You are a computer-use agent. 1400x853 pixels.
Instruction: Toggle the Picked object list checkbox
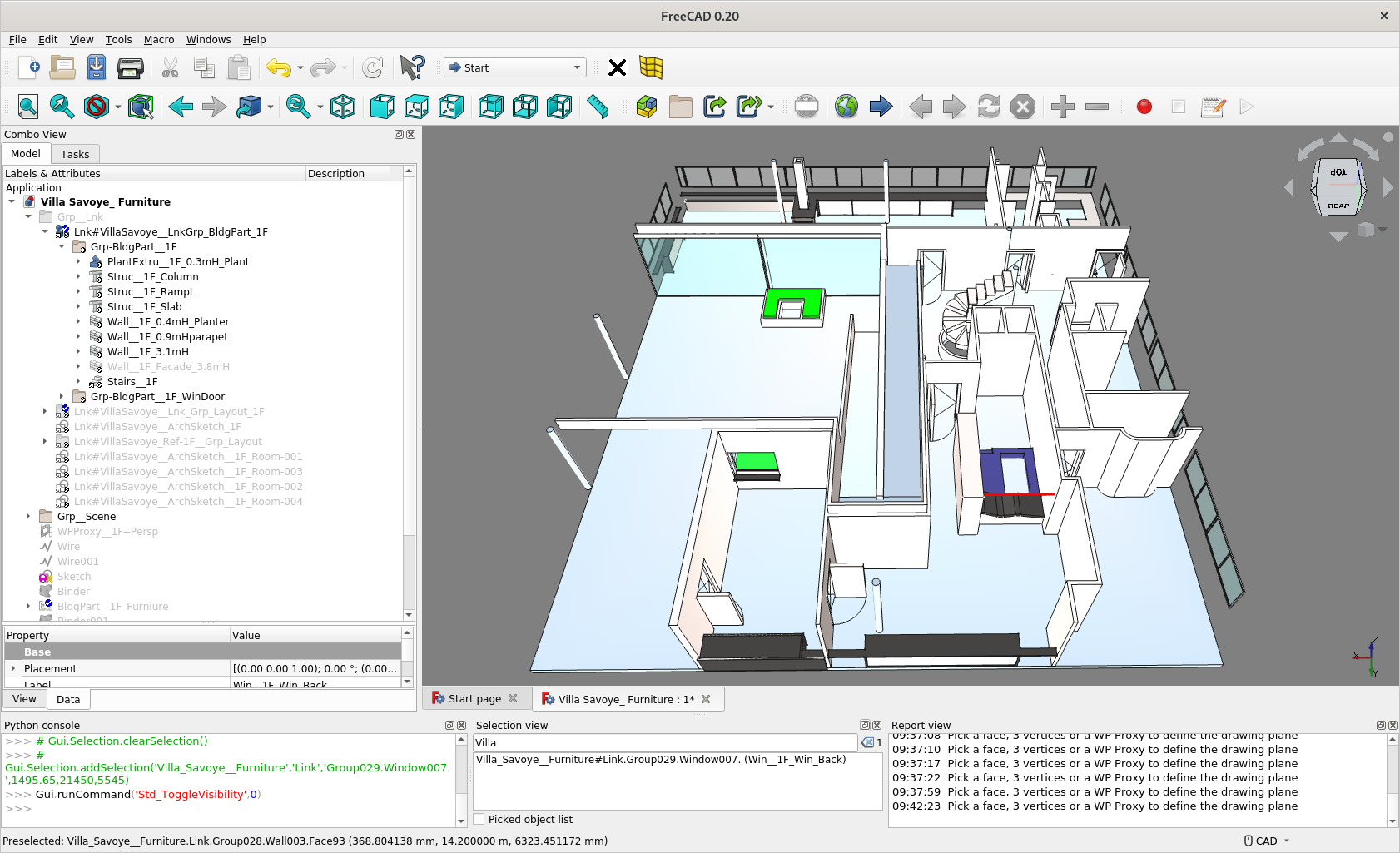pos(479,819)
